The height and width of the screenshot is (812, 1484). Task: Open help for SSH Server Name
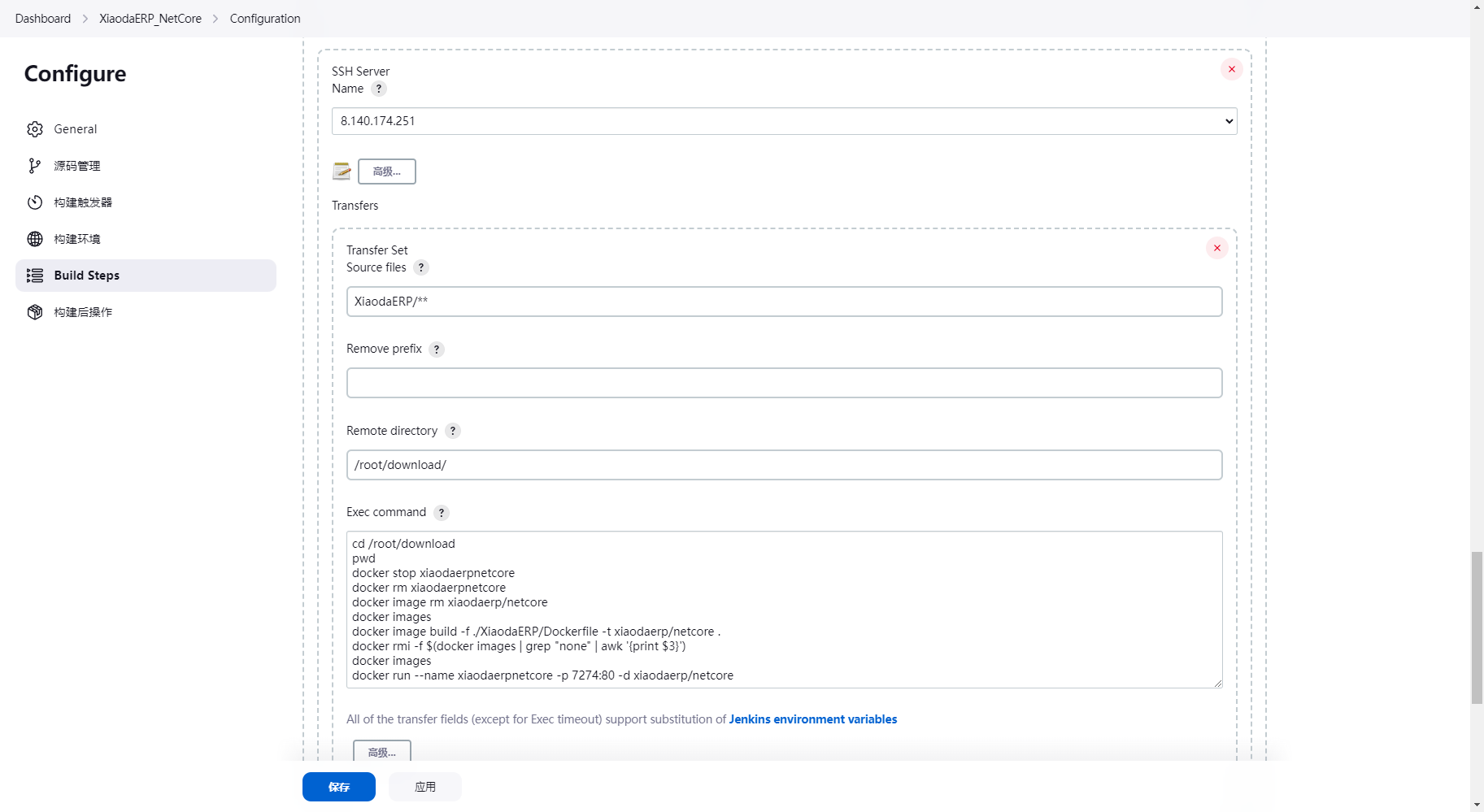pyautogui.click(x=379, y=89)
